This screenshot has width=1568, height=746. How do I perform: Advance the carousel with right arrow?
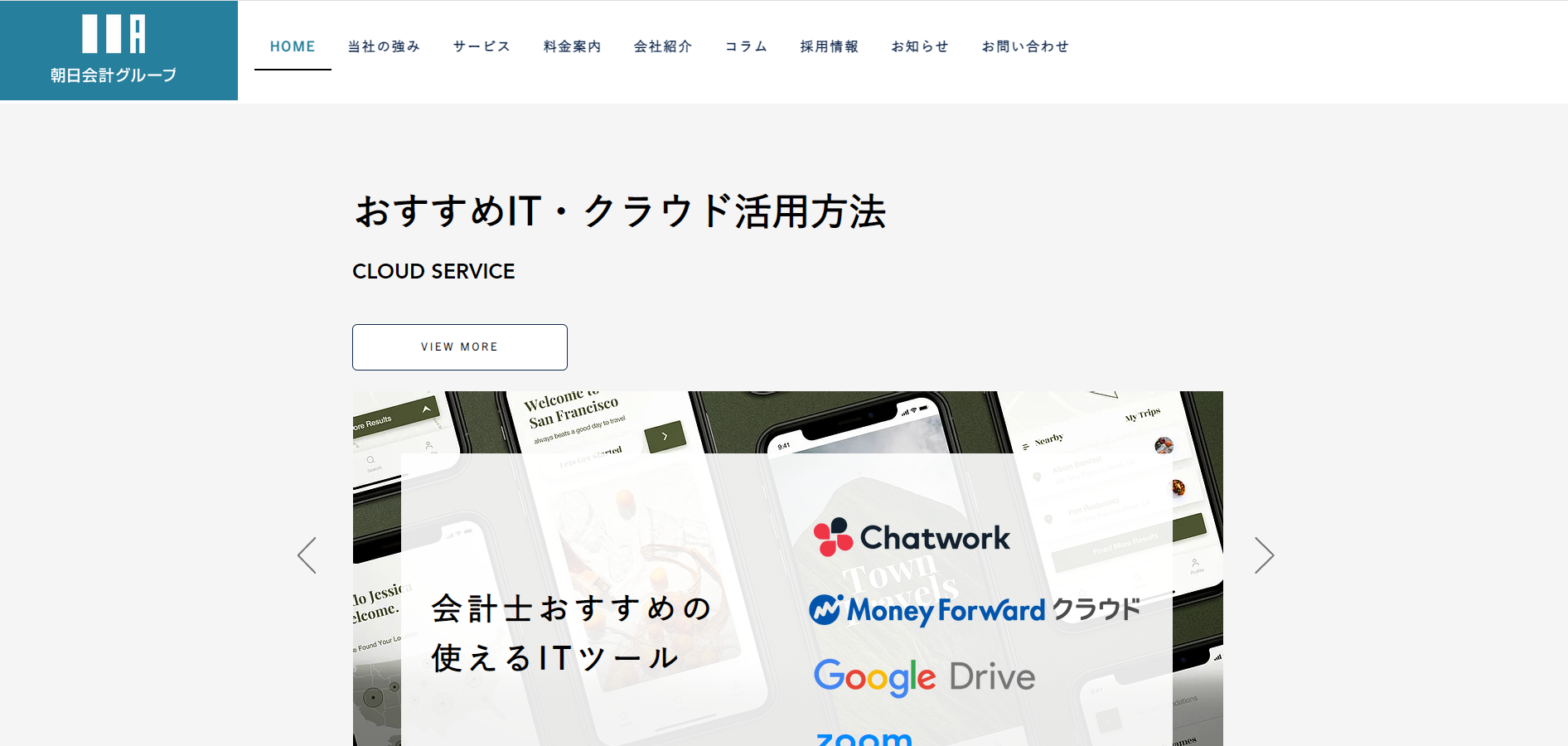pyautogui.click(x=1264, y=555)
